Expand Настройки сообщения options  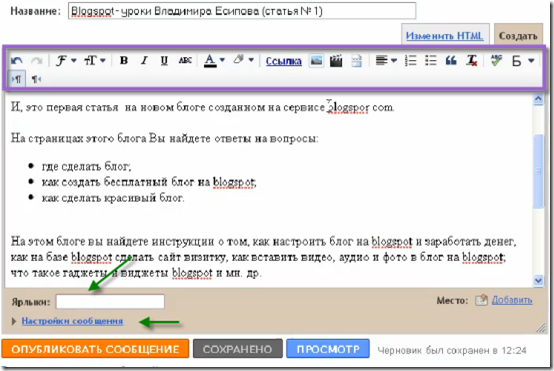pyautogui.click(x=14, y=321)
